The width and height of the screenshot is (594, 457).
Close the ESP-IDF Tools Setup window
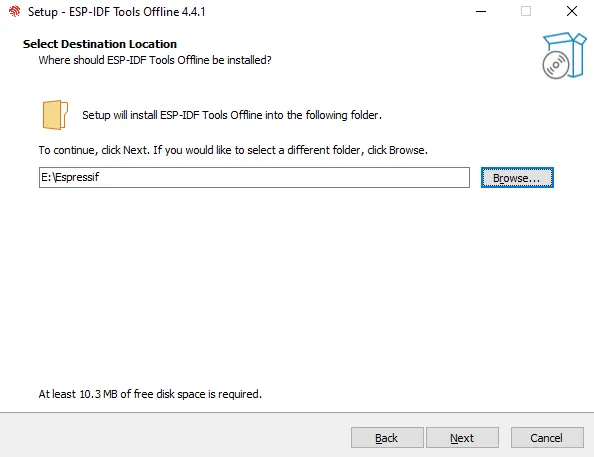572,11
